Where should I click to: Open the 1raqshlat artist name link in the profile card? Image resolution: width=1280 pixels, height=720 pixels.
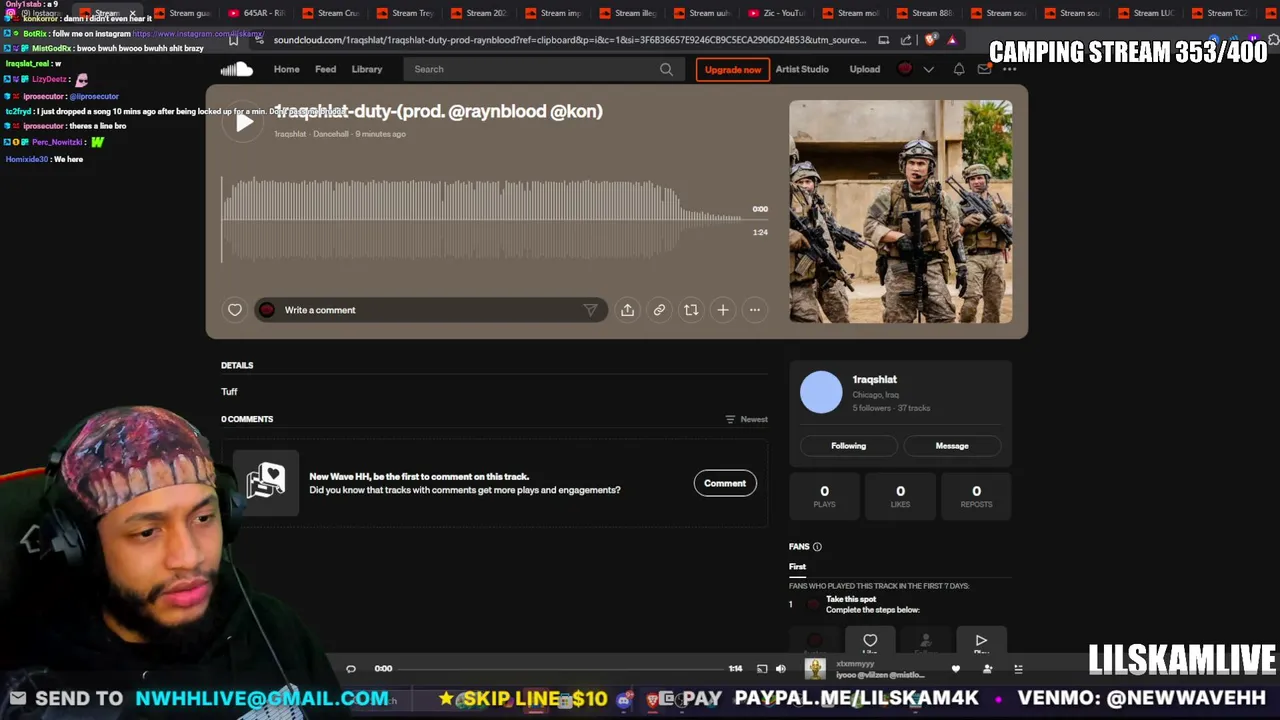tap(874, 380)
